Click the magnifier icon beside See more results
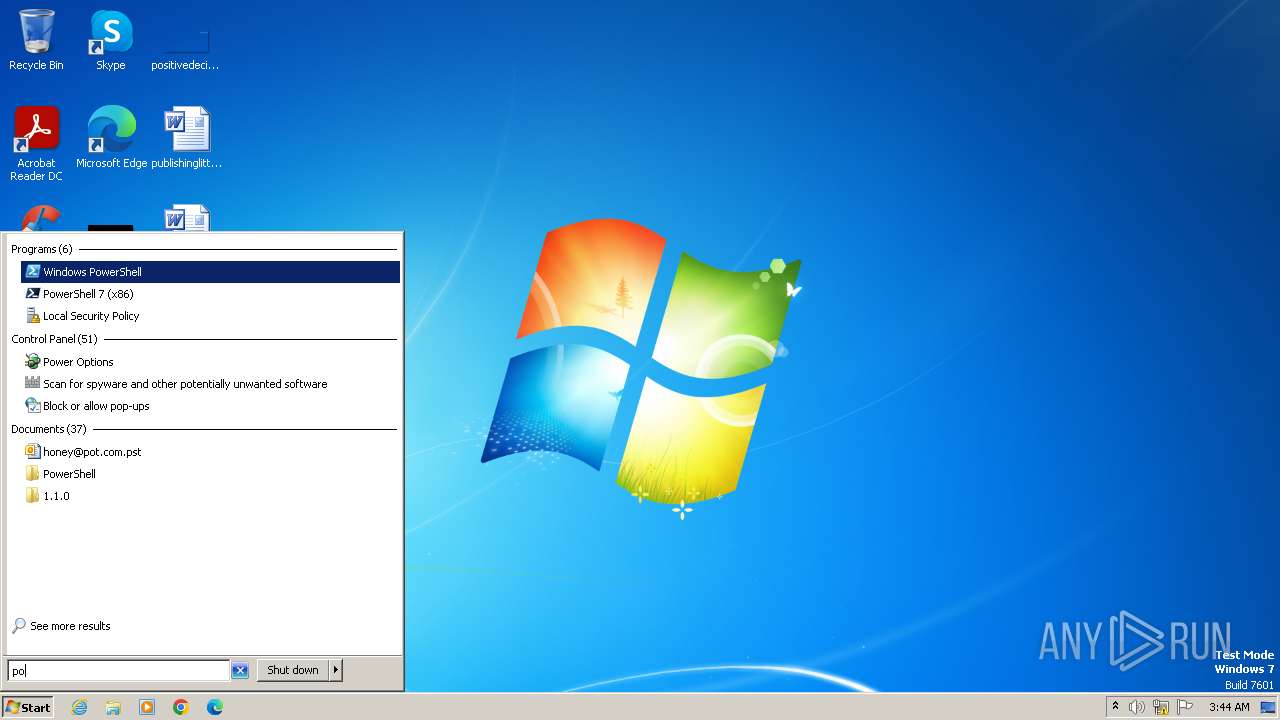 coord(19,626)
